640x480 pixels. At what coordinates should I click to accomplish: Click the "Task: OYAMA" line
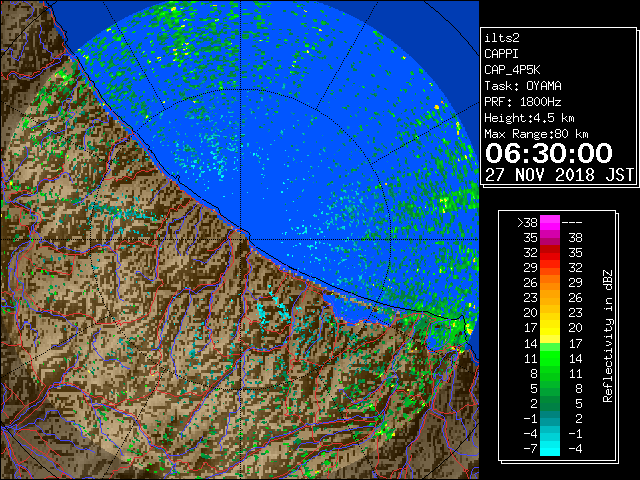(x=522, y=86)
